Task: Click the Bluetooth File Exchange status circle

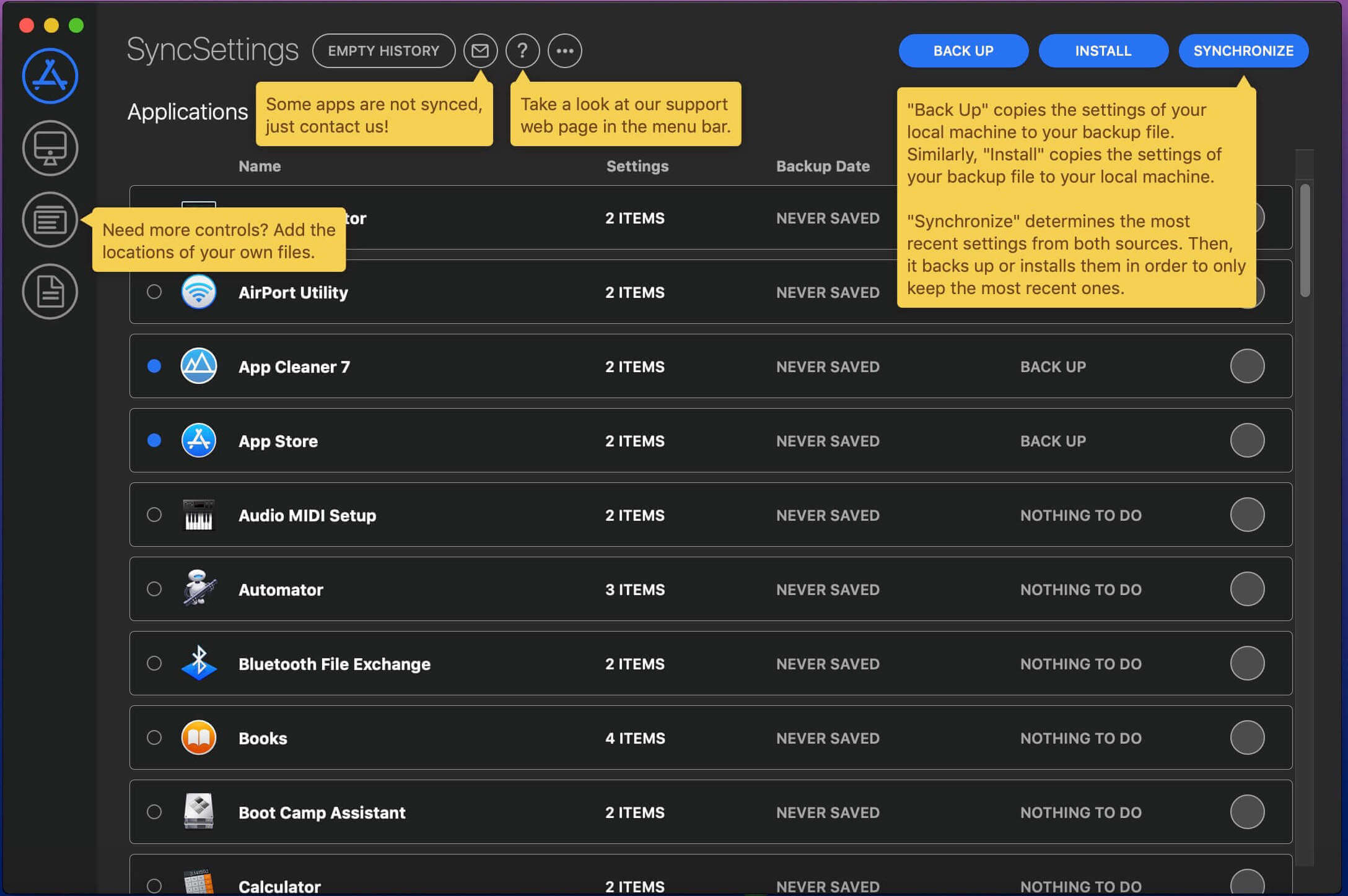Action: coord(1247,663)
